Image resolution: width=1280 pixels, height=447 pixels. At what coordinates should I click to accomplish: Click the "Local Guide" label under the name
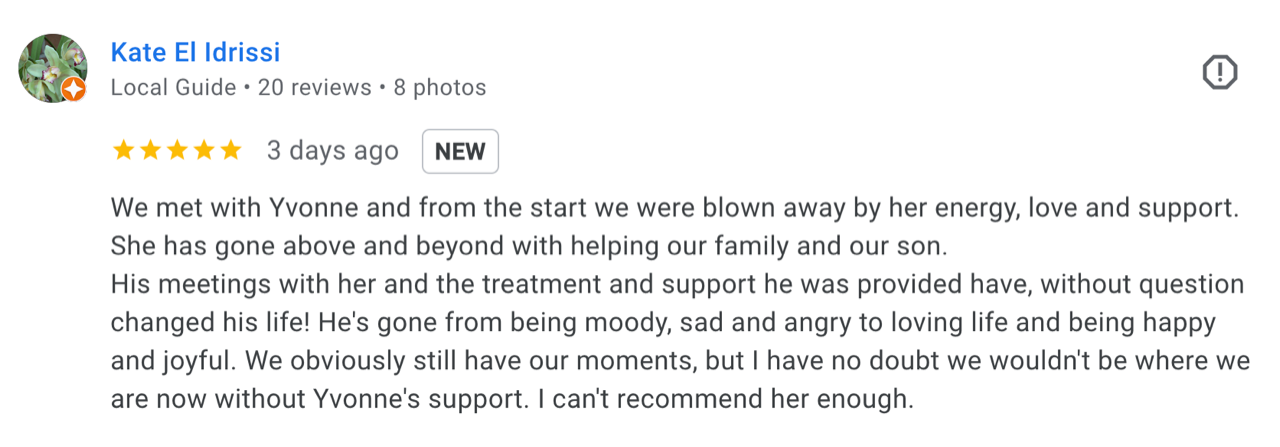pyautogui.click(x=174, y=88)
